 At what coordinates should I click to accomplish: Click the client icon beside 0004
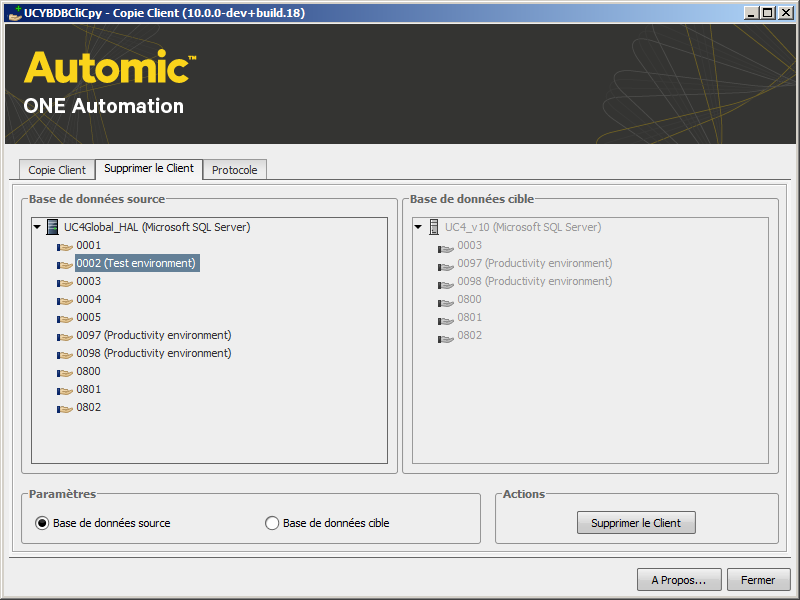64,301
